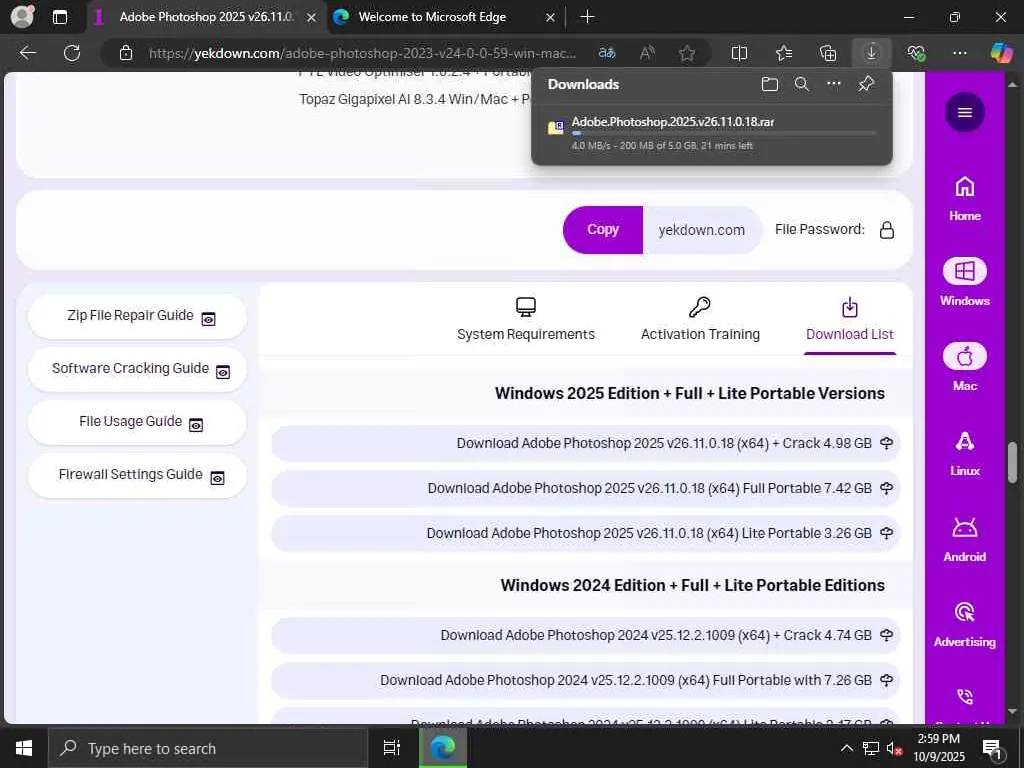Switch to Activation Training tab
Viewport: 1024px width, 768px height.
click(700, 319)
